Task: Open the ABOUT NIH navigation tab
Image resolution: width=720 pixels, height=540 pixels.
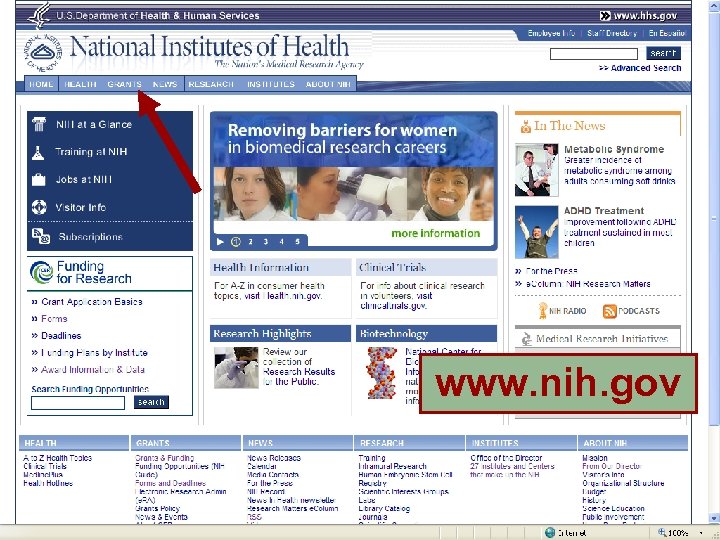Action: click(x=328, y=84)
